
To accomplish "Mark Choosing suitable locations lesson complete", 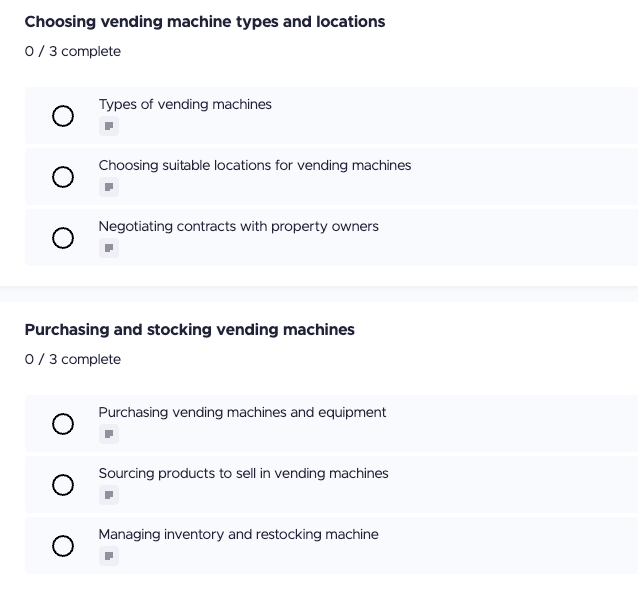I will (63, 177).
